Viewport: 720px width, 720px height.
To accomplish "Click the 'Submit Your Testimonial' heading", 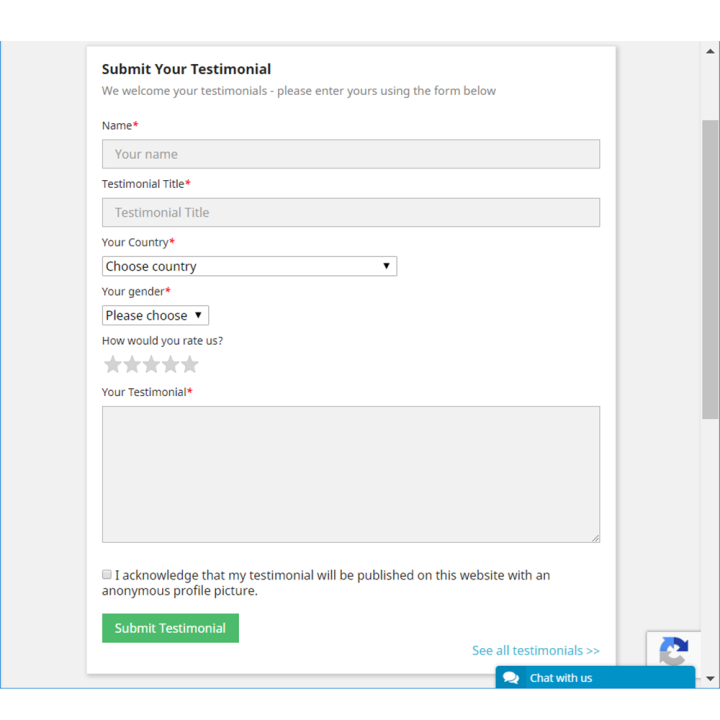I will [186, 69].
